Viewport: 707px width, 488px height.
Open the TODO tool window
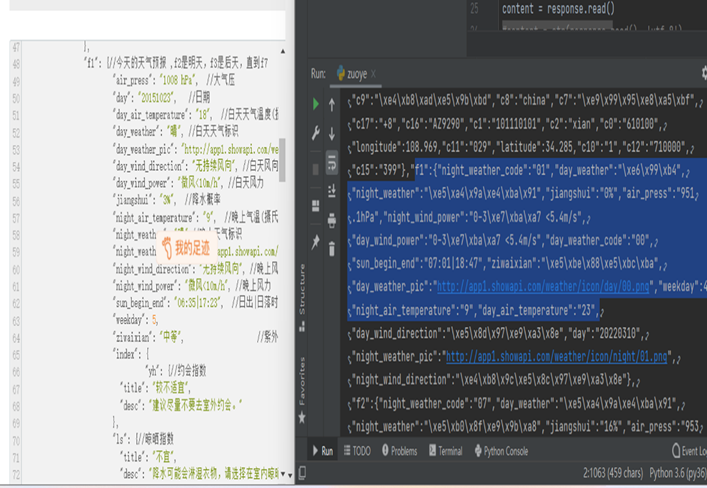pos(357,451)
